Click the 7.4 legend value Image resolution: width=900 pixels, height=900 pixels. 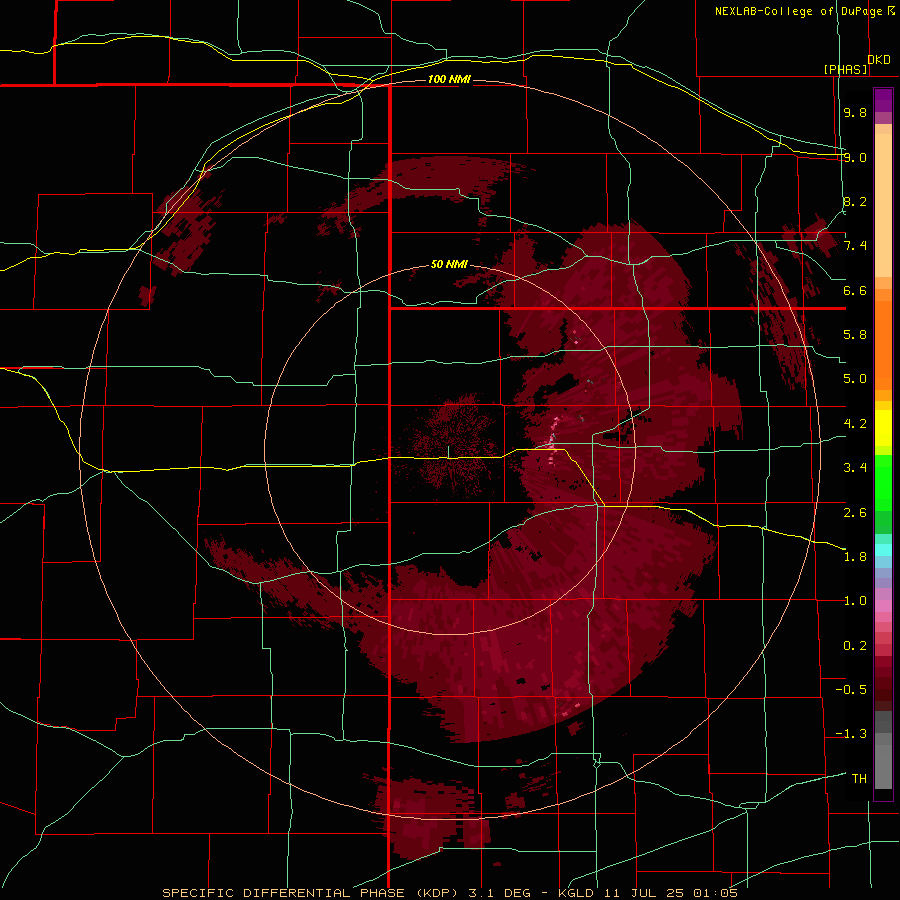coord(855,246)
